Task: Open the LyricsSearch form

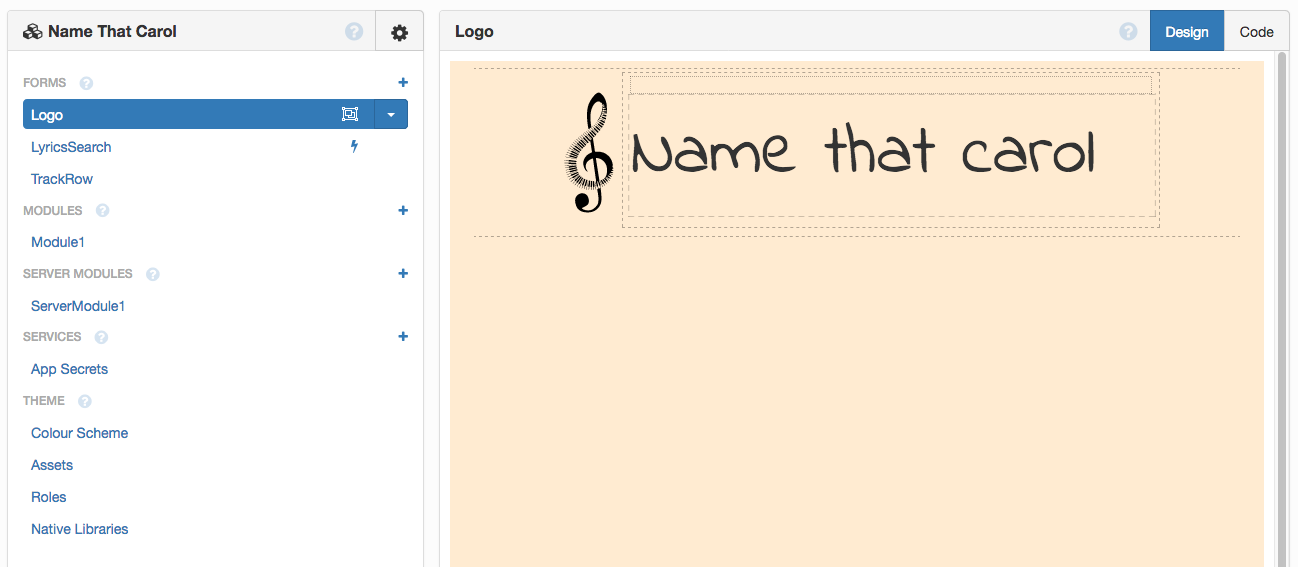Action: click(x=71, y=147)
